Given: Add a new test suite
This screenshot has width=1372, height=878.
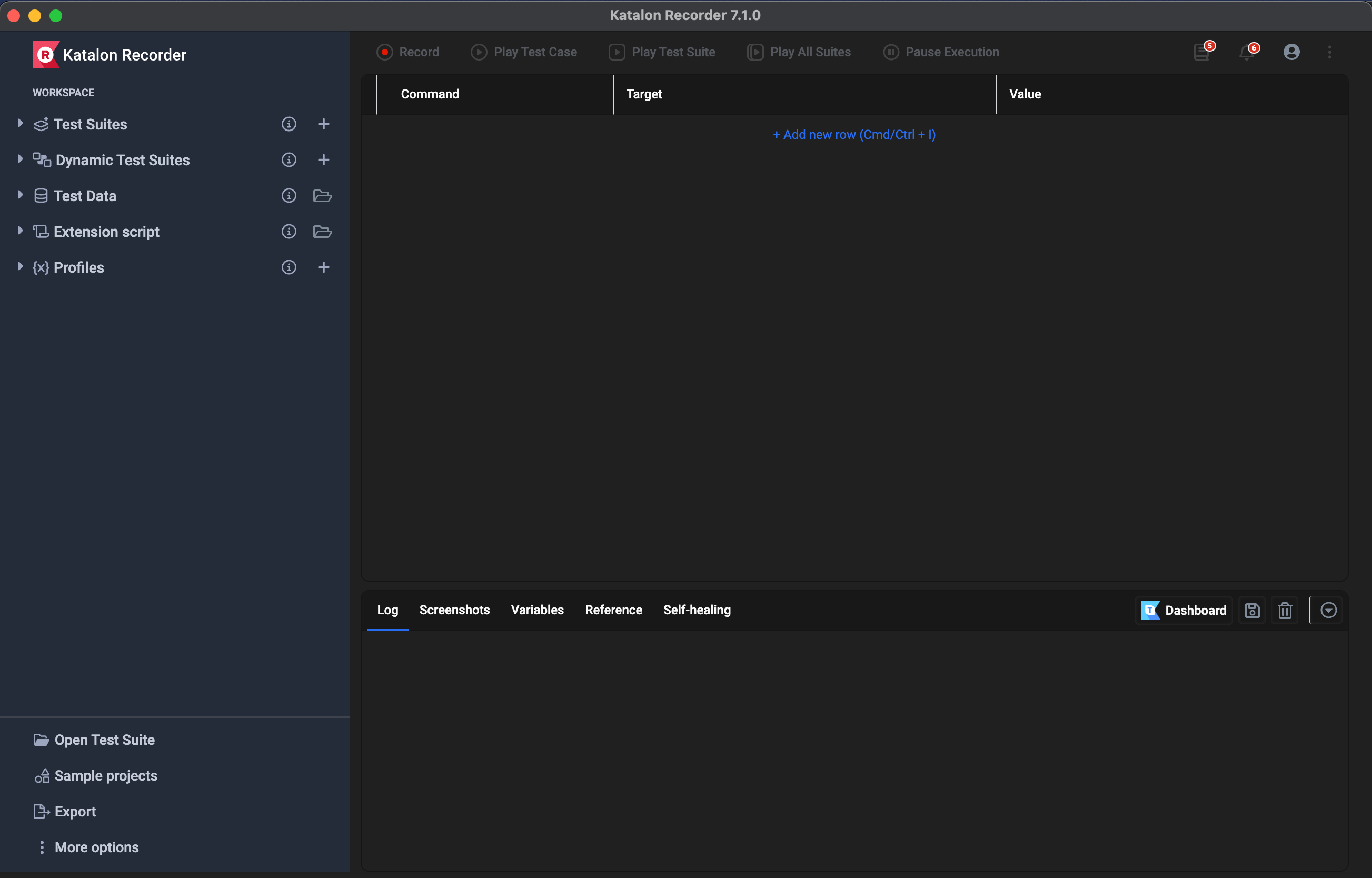Looking at the screenshot, I should [323, 124].
